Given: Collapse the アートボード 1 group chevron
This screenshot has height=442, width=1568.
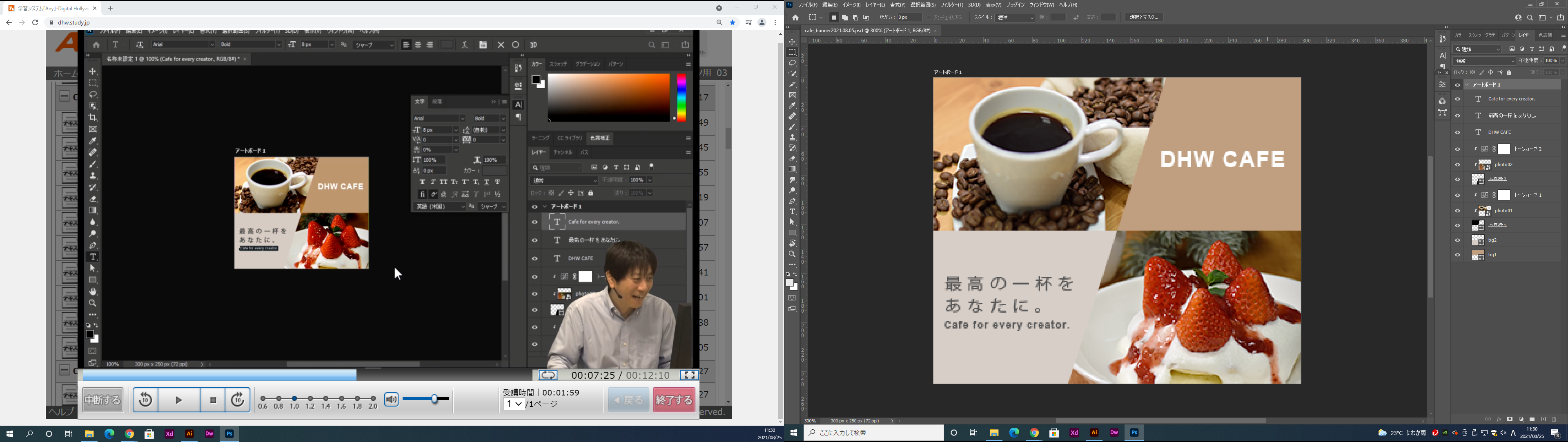Looking at the screenshot, I should [1467, 85].
